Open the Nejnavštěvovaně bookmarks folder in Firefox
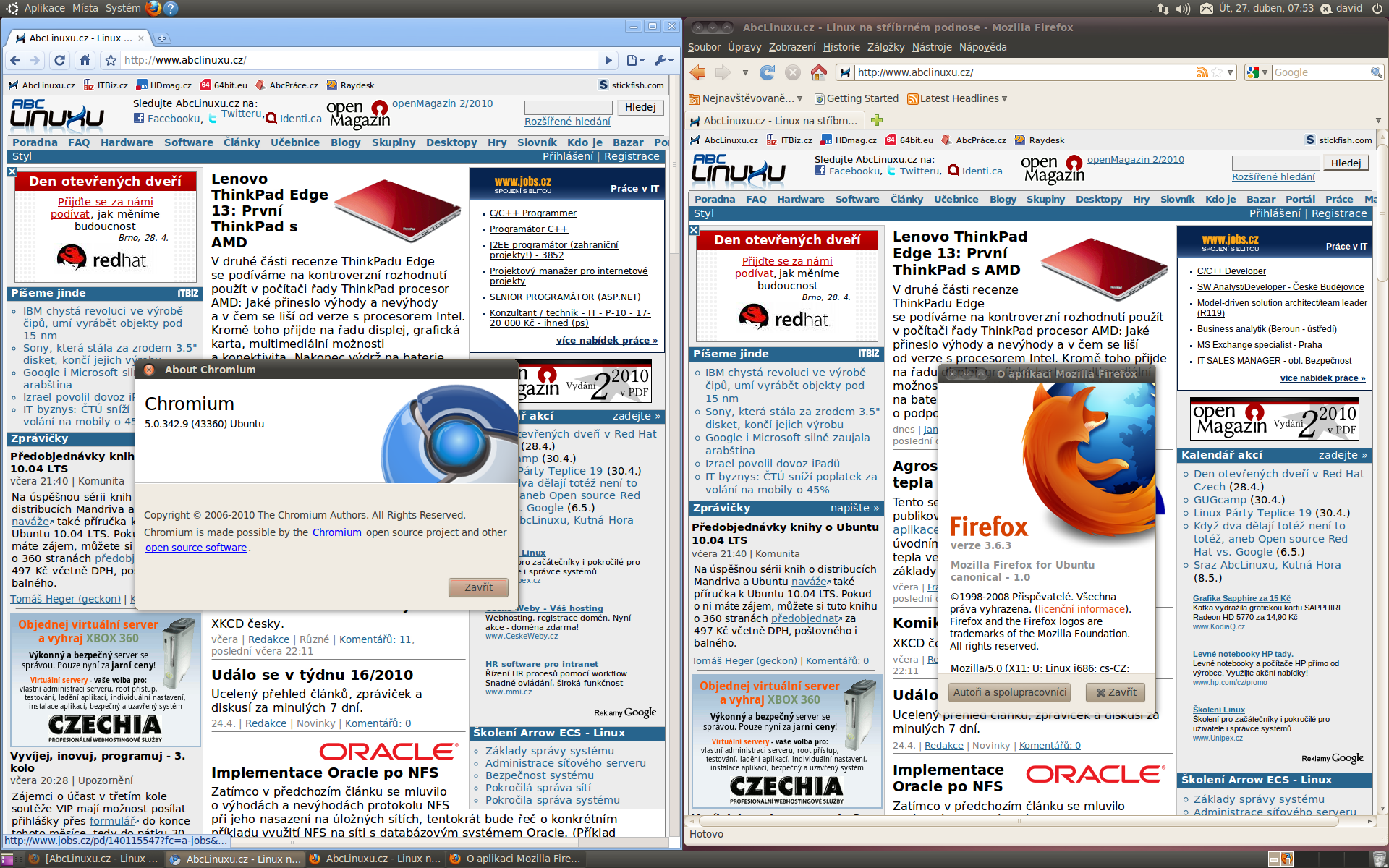Image resolution: width=1389 pixels, height=868 pixels. tap(746, 98)
